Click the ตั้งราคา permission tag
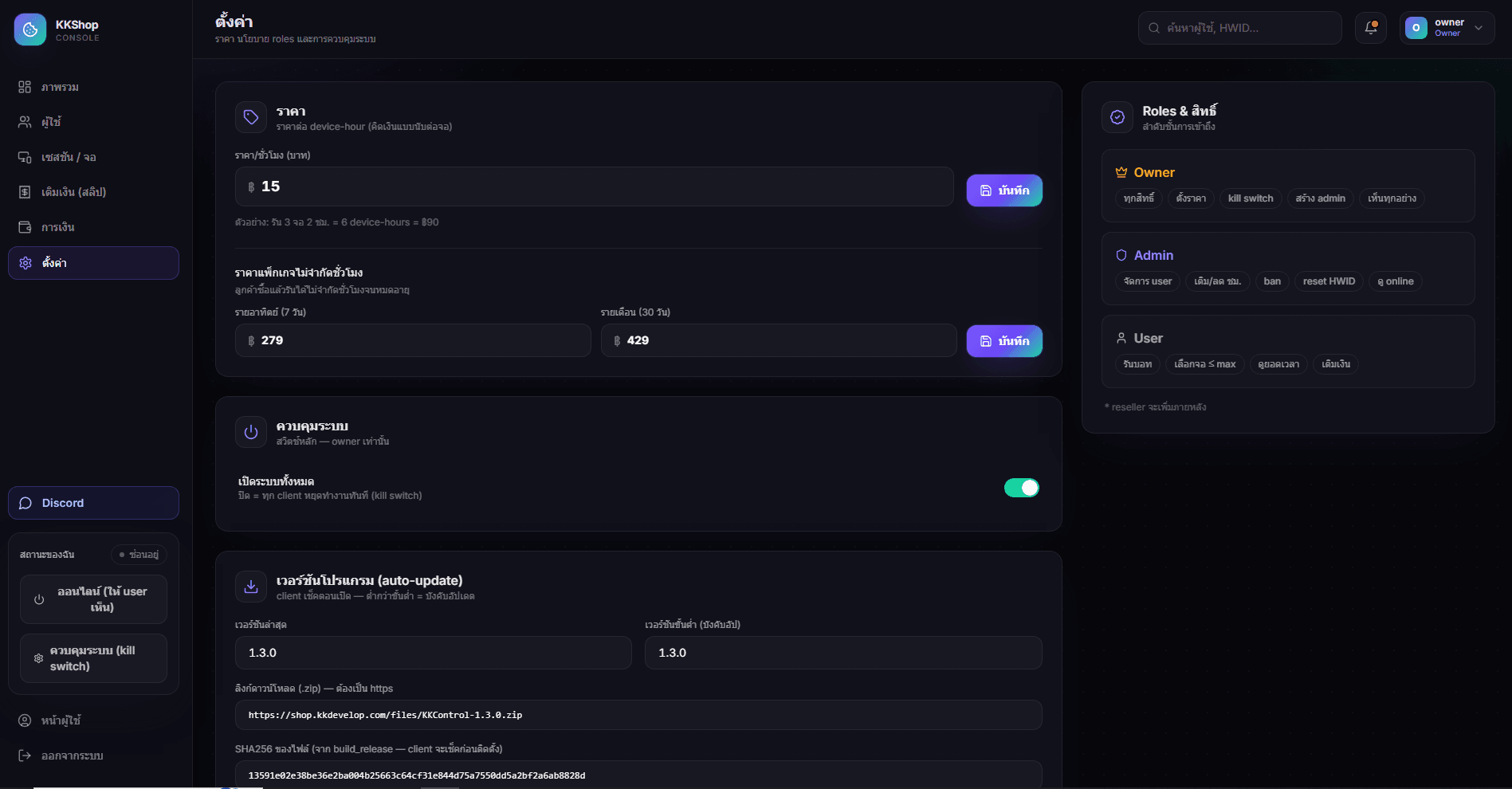1512x789 pixels. point(1191,198)
